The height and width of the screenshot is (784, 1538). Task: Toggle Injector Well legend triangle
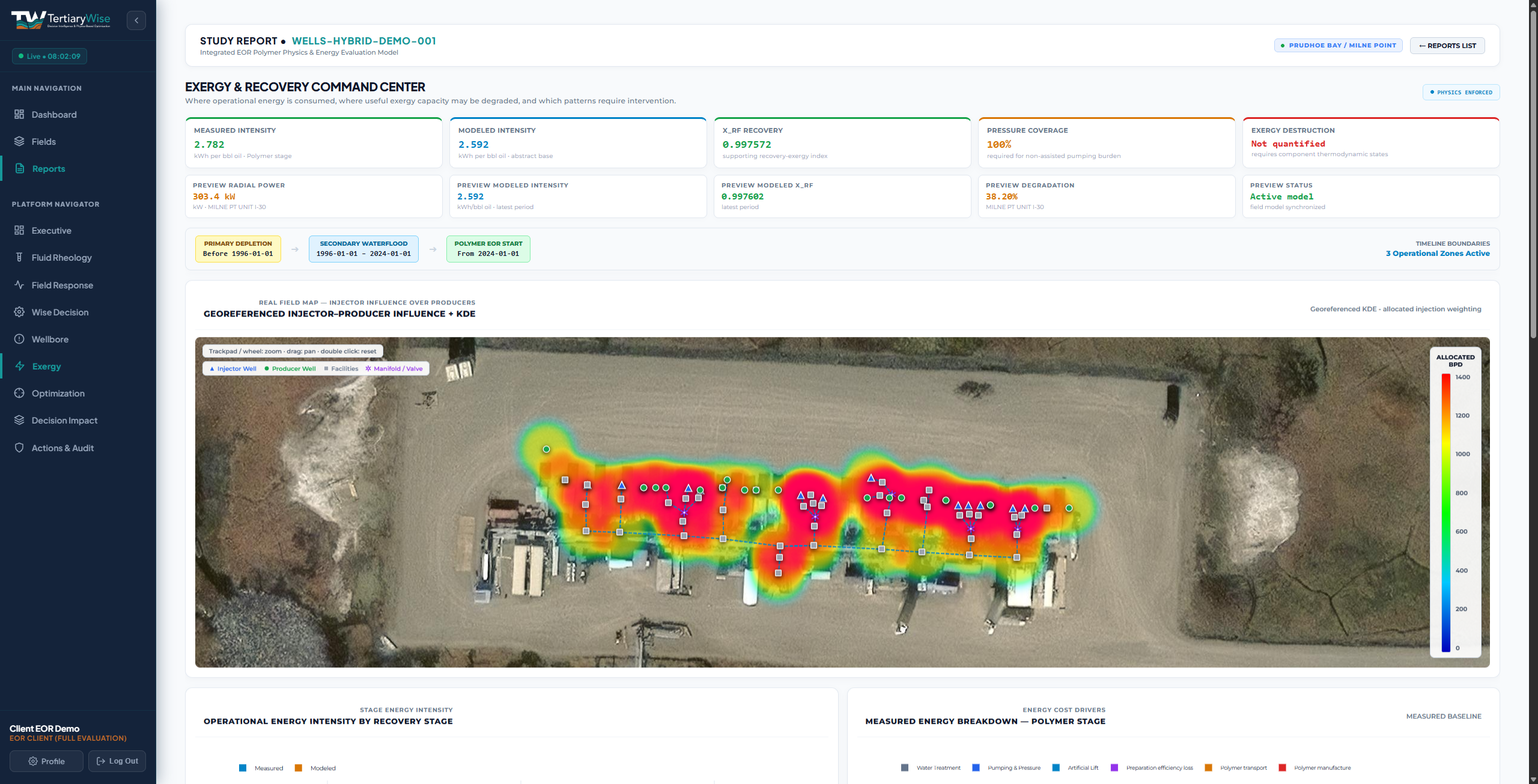(x=212, y=369)
